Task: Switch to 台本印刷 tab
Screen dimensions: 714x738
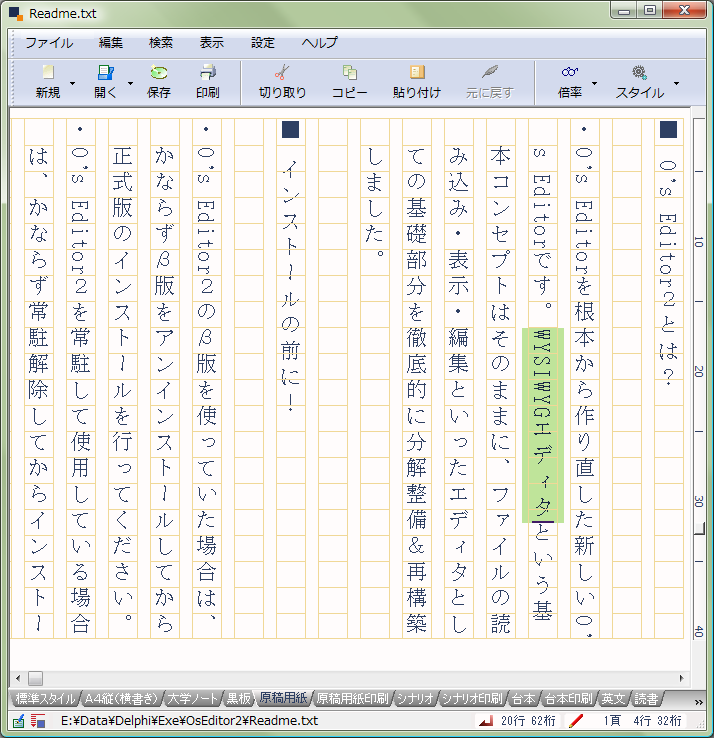Action: click(x=569, y=698)
